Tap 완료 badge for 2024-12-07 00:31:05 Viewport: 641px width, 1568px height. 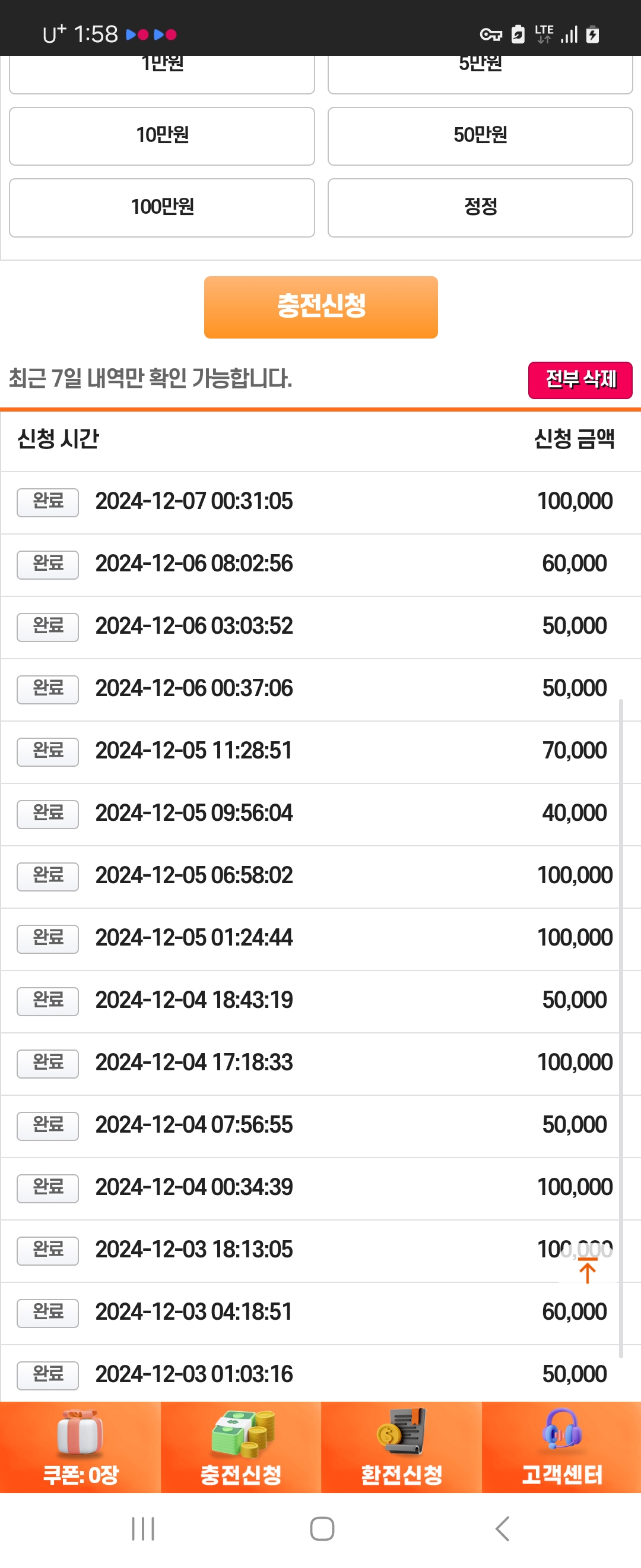pos(47,502)
